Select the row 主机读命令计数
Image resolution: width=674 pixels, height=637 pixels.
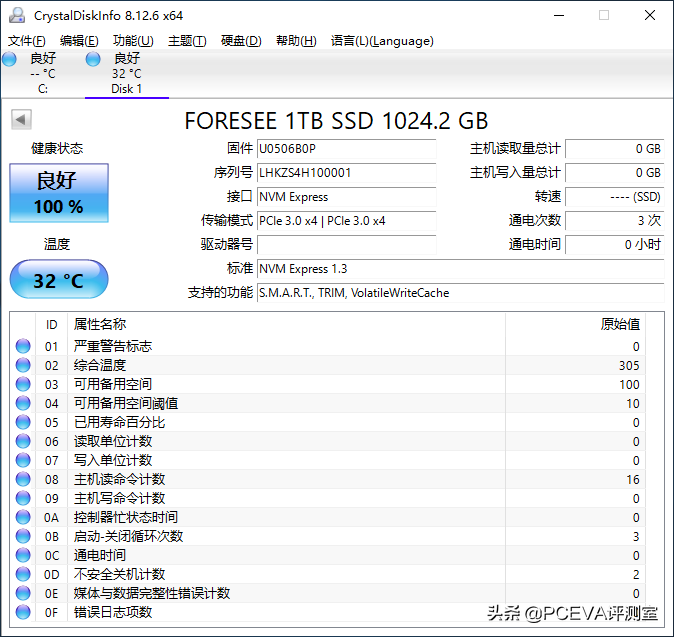(328, 479)
